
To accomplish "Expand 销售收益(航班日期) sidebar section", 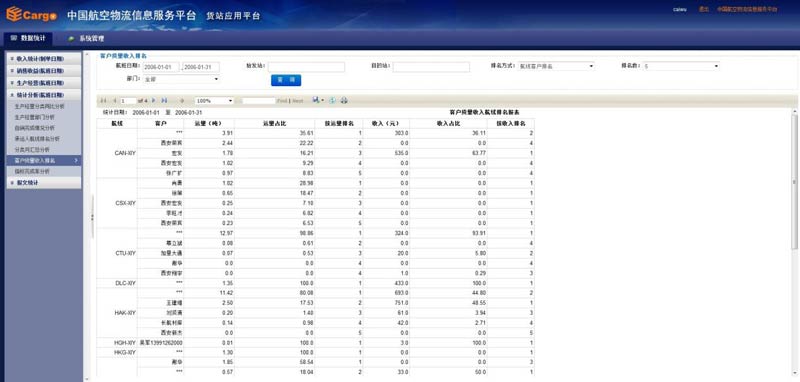I will tap(43, 71).
